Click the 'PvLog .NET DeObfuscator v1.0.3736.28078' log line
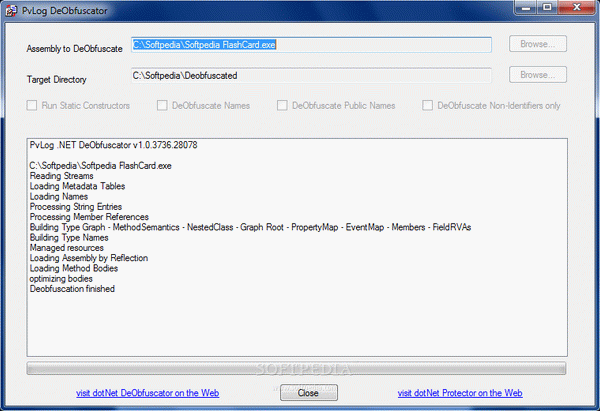 [x=114, y=145]
